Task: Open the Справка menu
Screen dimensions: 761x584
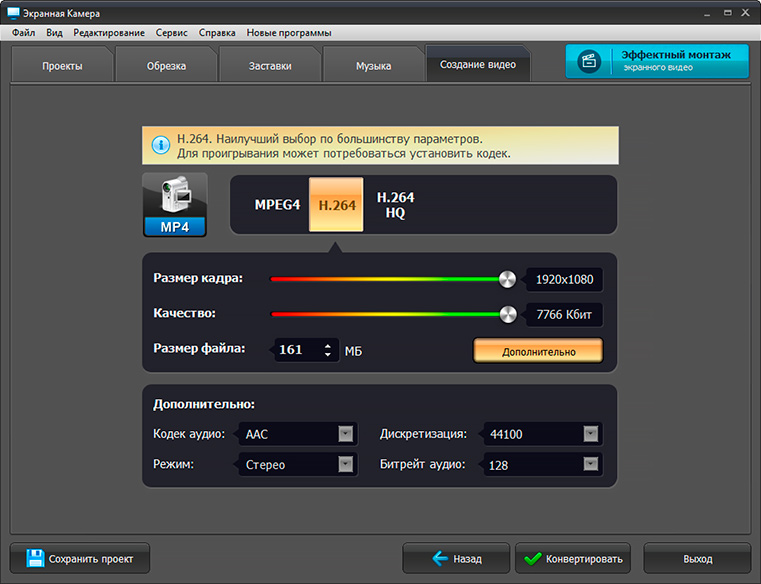Action: tap(217, 33)
